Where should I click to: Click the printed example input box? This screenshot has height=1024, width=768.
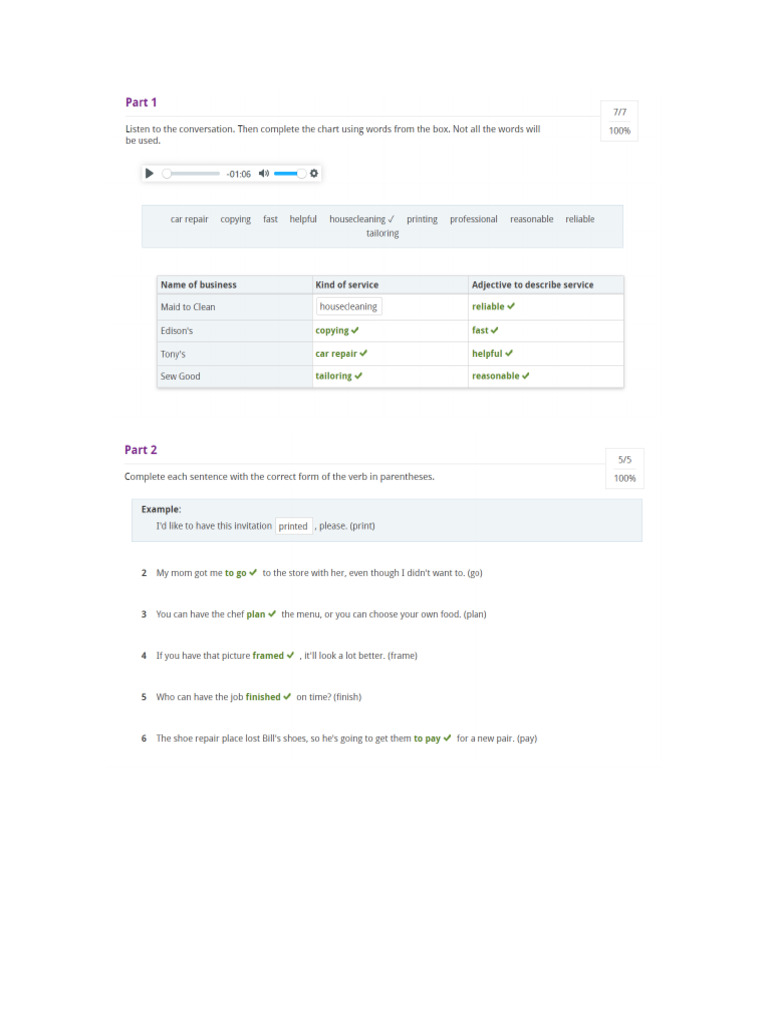pyautogui.click(x=293, y=526)
